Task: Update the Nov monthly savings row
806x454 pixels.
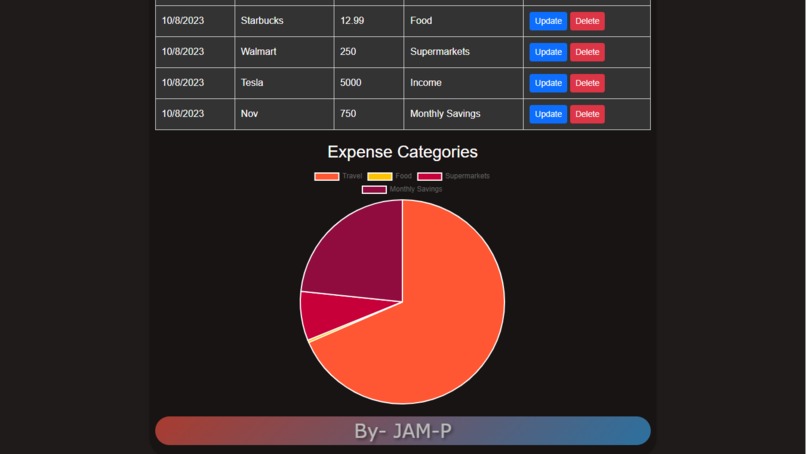Action: [x=548, y=114]
